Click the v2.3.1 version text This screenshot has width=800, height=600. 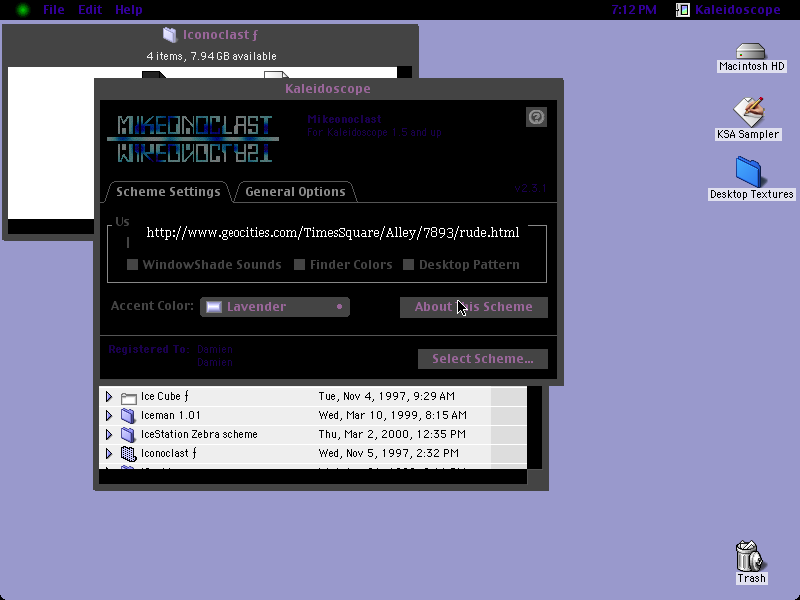tap(530, 188)
